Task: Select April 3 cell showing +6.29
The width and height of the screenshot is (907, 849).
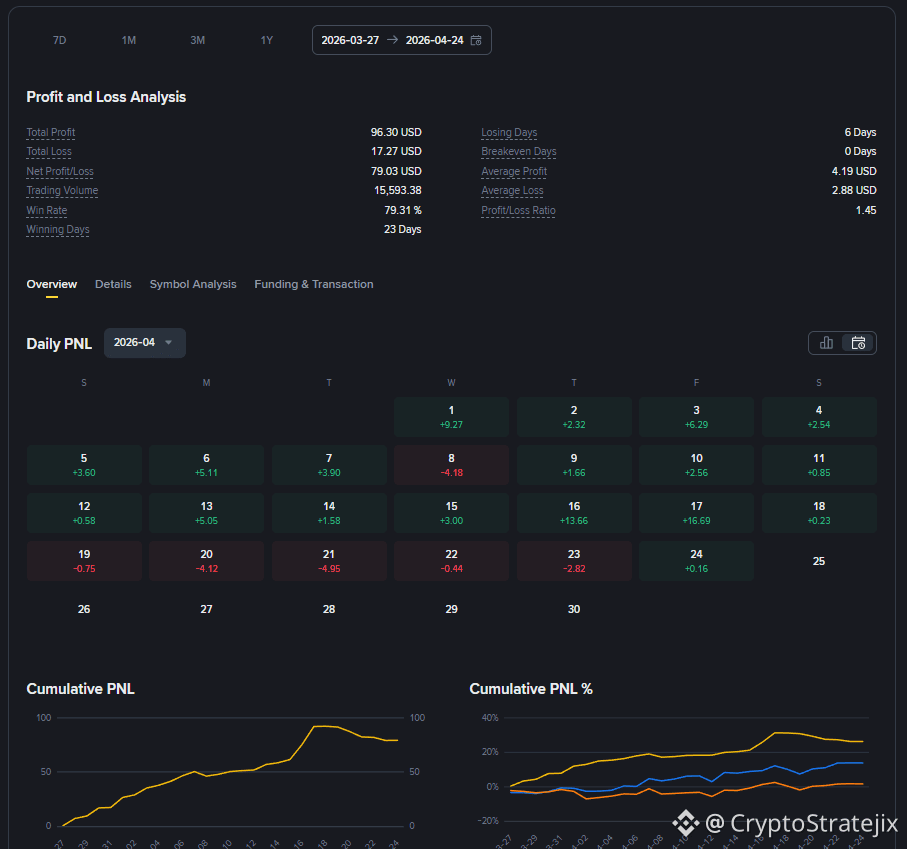Action: point(696,417)
